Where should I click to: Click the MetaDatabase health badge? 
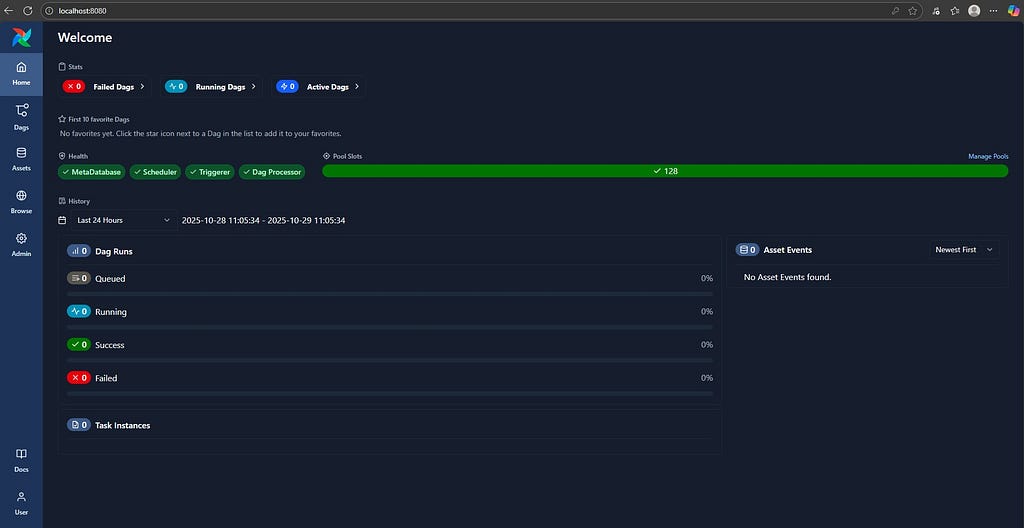(91, 172)
